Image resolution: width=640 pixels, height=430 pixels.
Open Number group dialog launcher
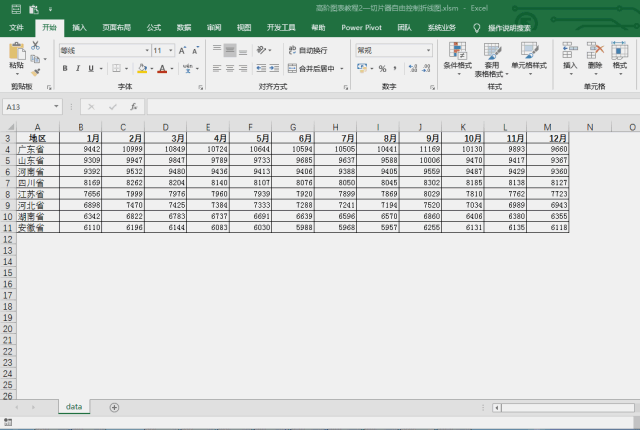(432, 87)
